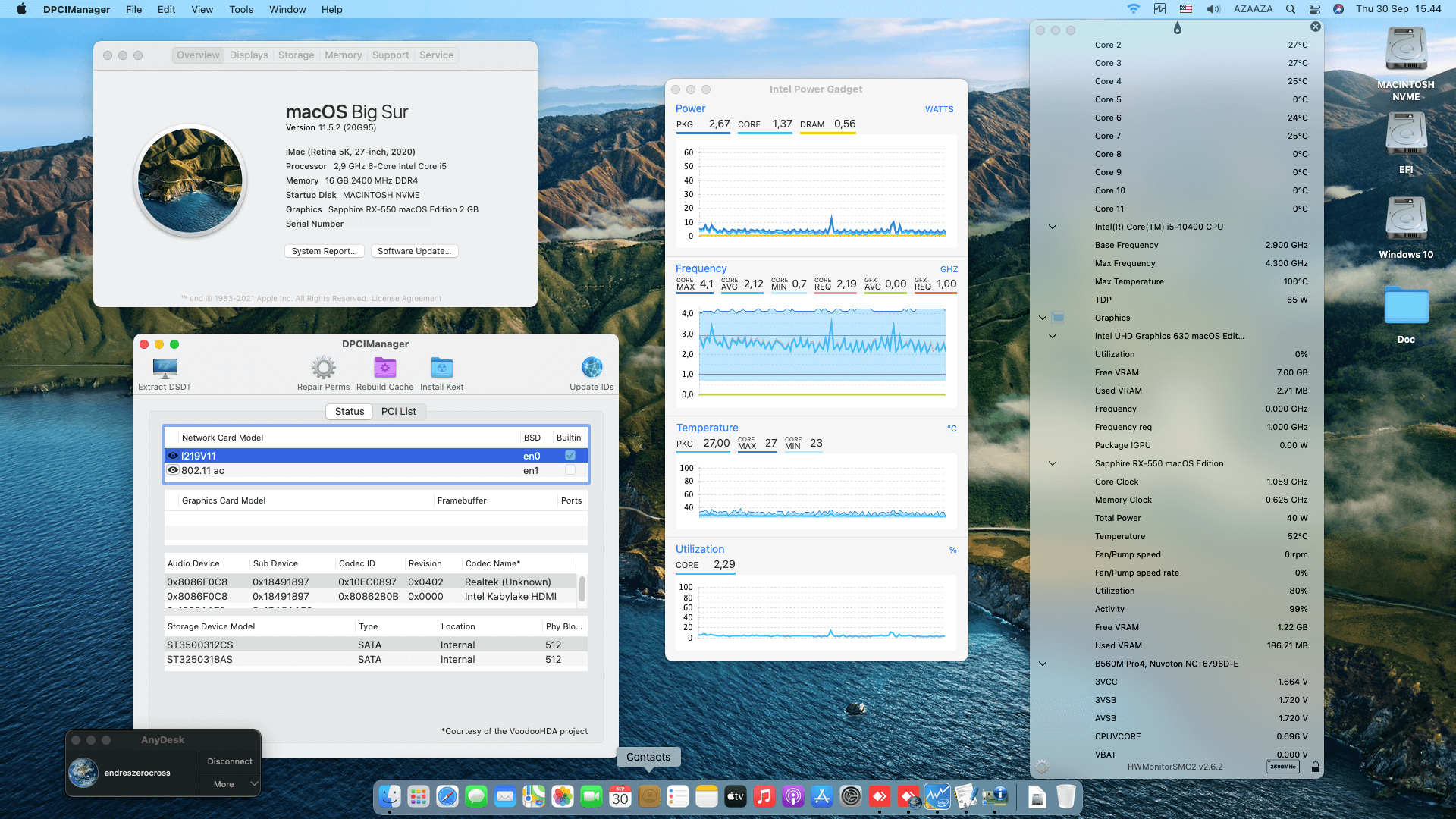Open the EFI drive on desktop

(1406, 135)
